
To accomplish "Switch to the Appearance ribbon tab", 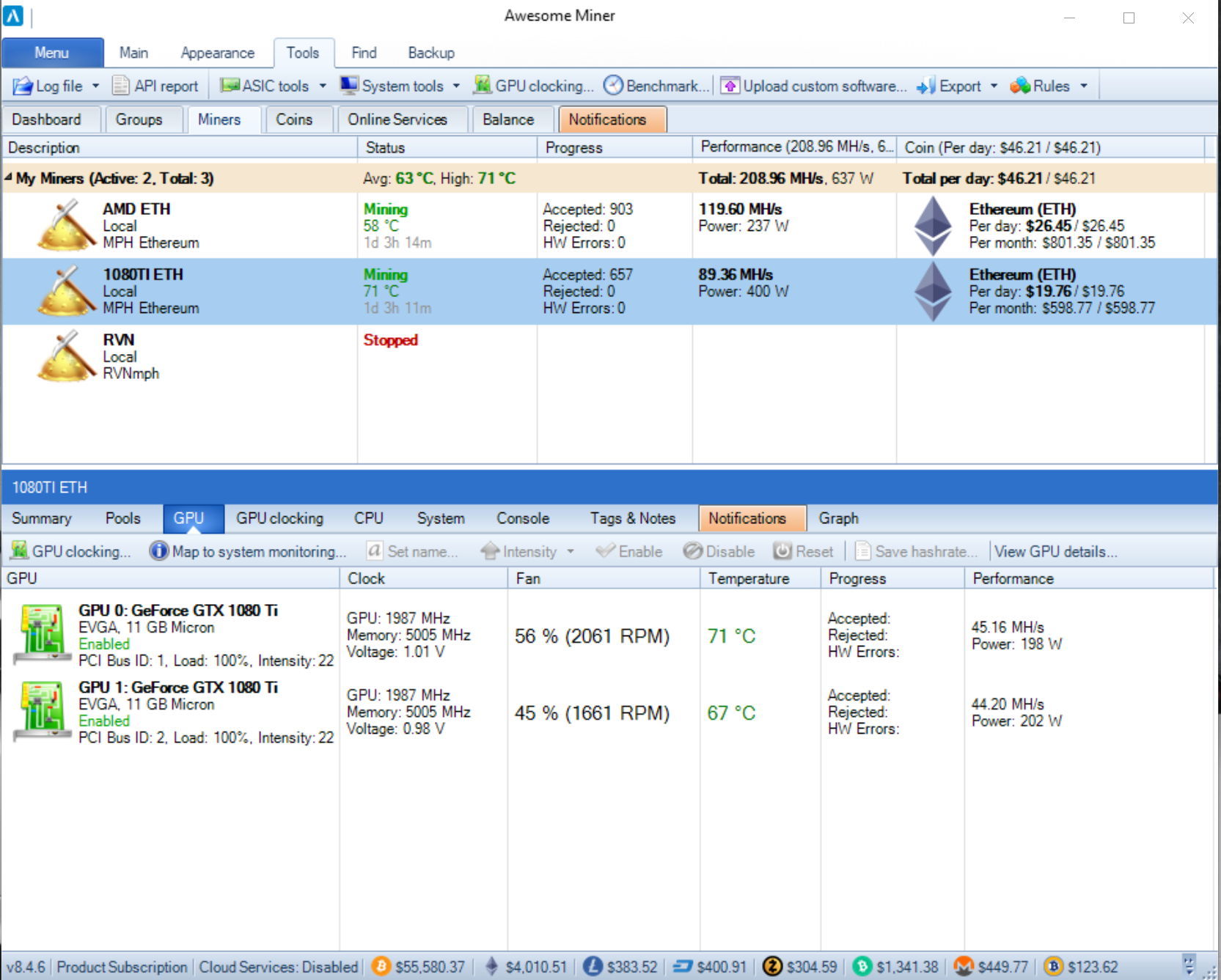I will (218, 53).
